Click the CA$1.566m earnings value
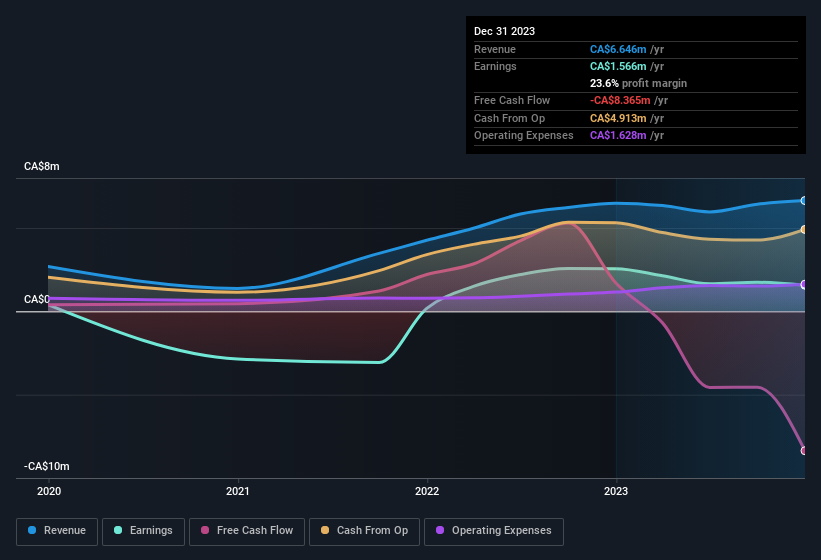This screenshot has height=560, width=821. click(x=618, y=66)
